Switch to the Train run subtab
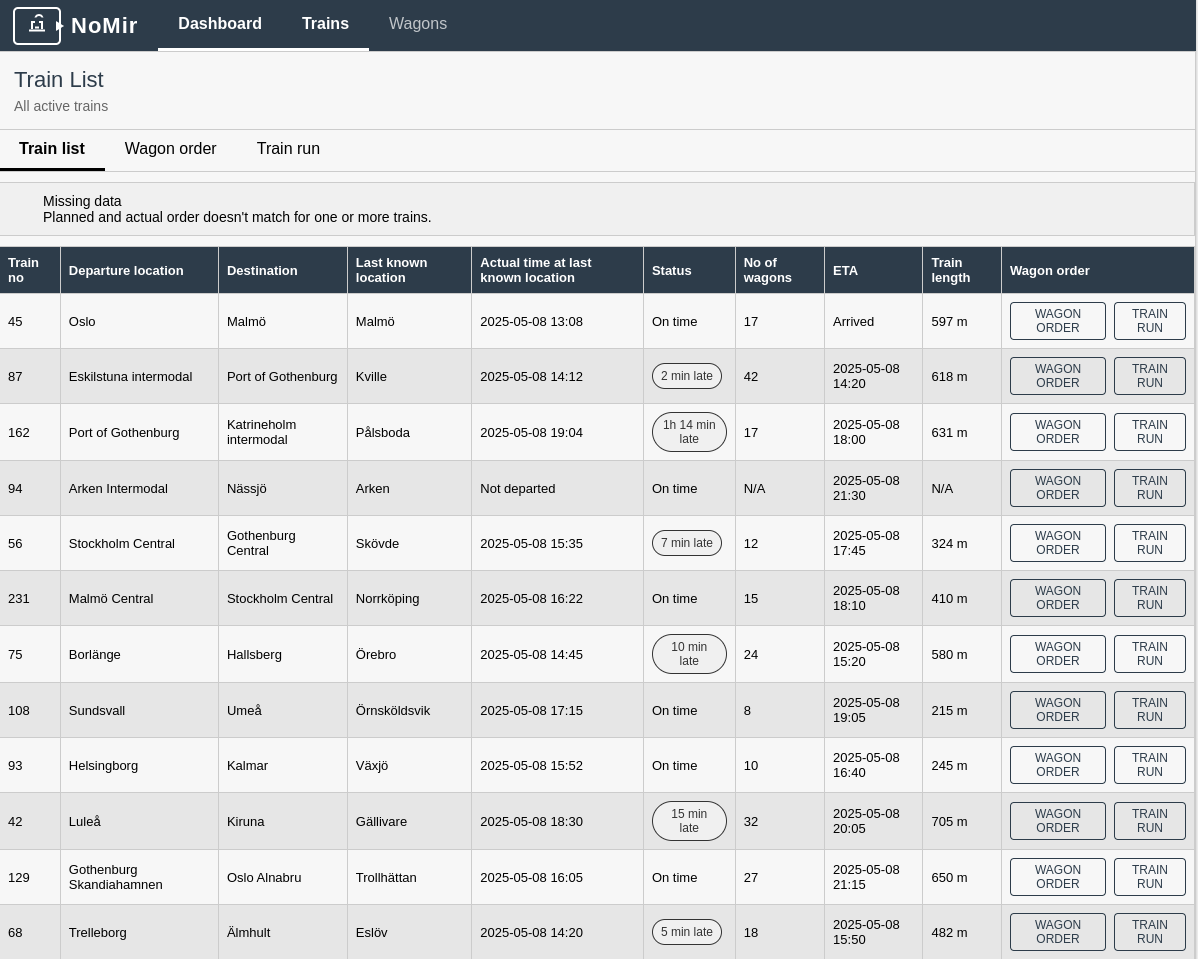This screenshot has height=959, width=1198. pos(288,149)
